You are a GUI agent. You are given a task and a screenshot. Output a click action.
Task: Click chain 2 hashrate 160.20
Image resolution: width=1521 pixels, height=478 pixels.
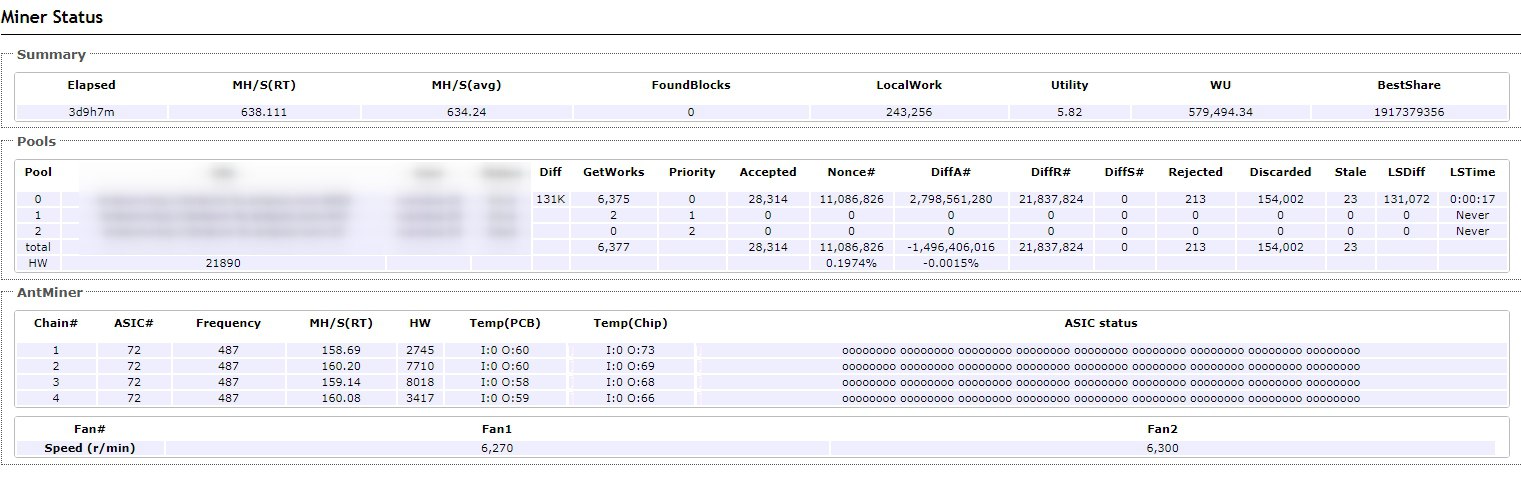(341, 366)
